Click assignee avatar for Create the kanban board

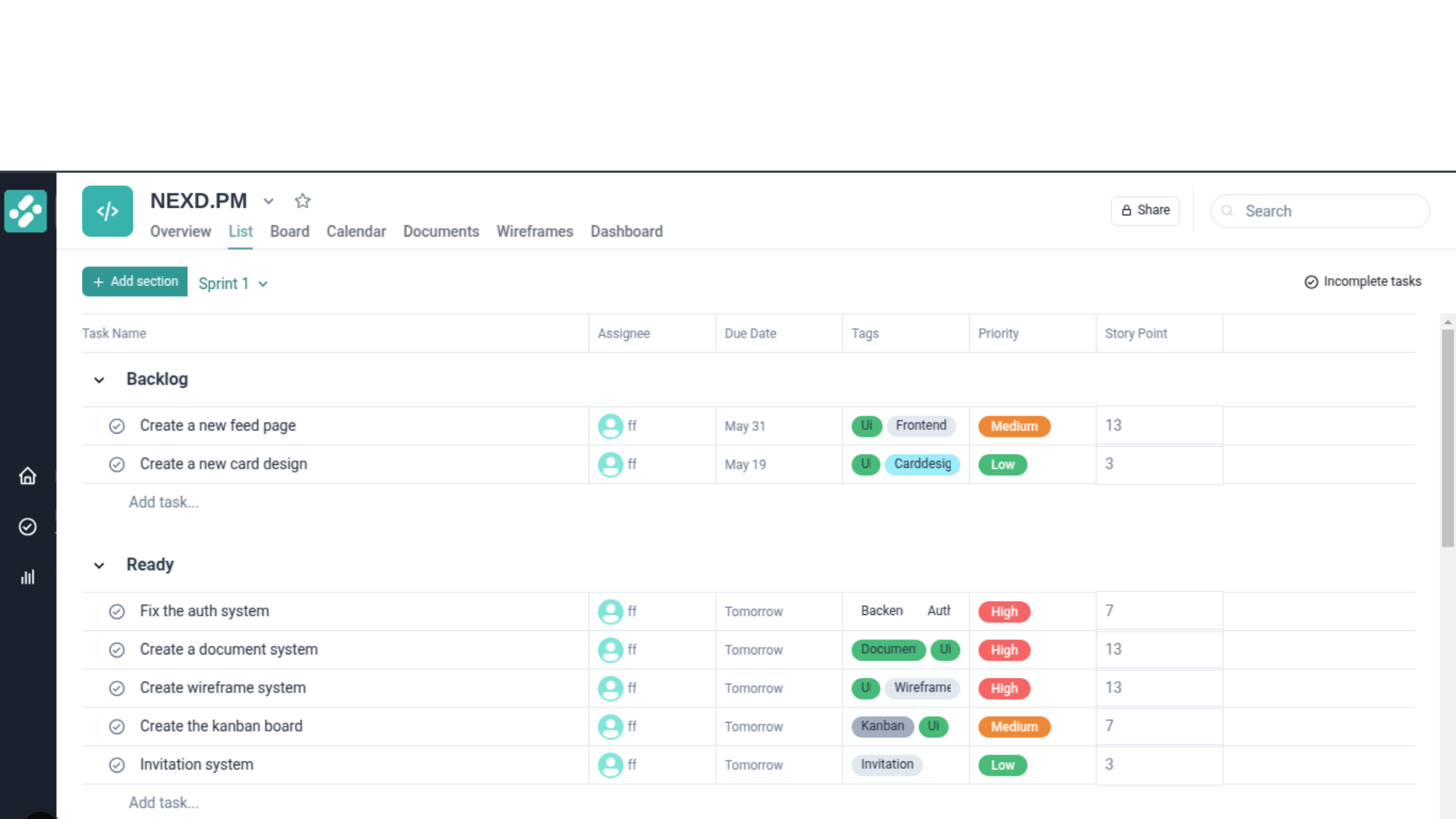(610, 726)
